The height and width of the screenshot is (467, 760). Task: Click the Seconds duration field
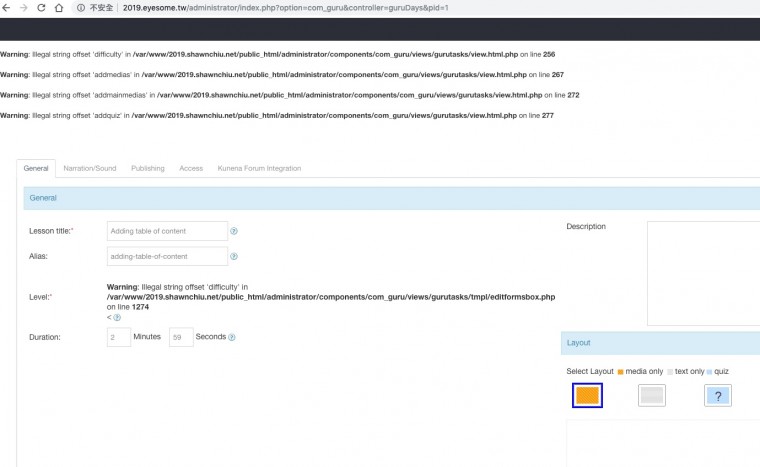pos(181,337)
